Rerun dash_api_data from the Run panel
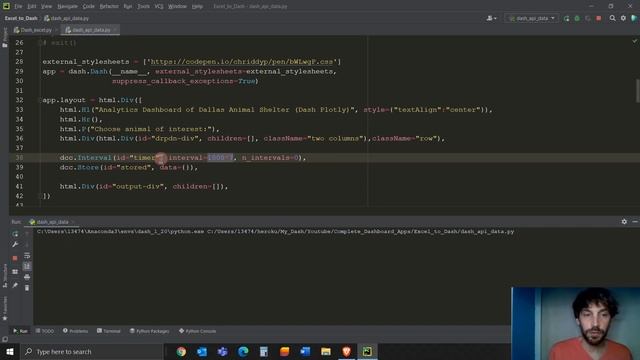This screenshot has height=360, width=640. [15, 234]
